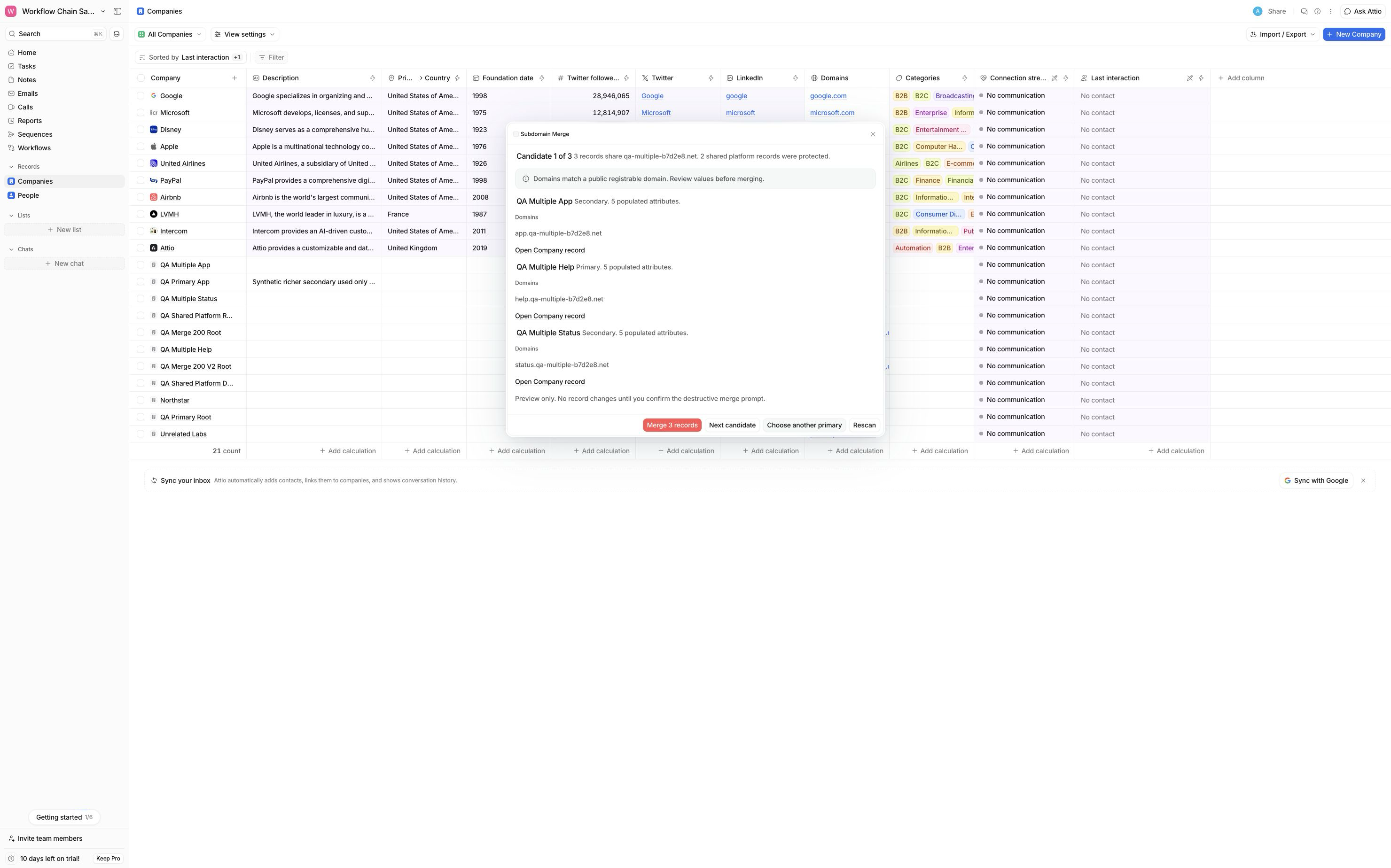Image resolution: width=1391 pixels, height=868 pixels.
Task: Click the plus icon in Company column header
Action: [234, 78]
